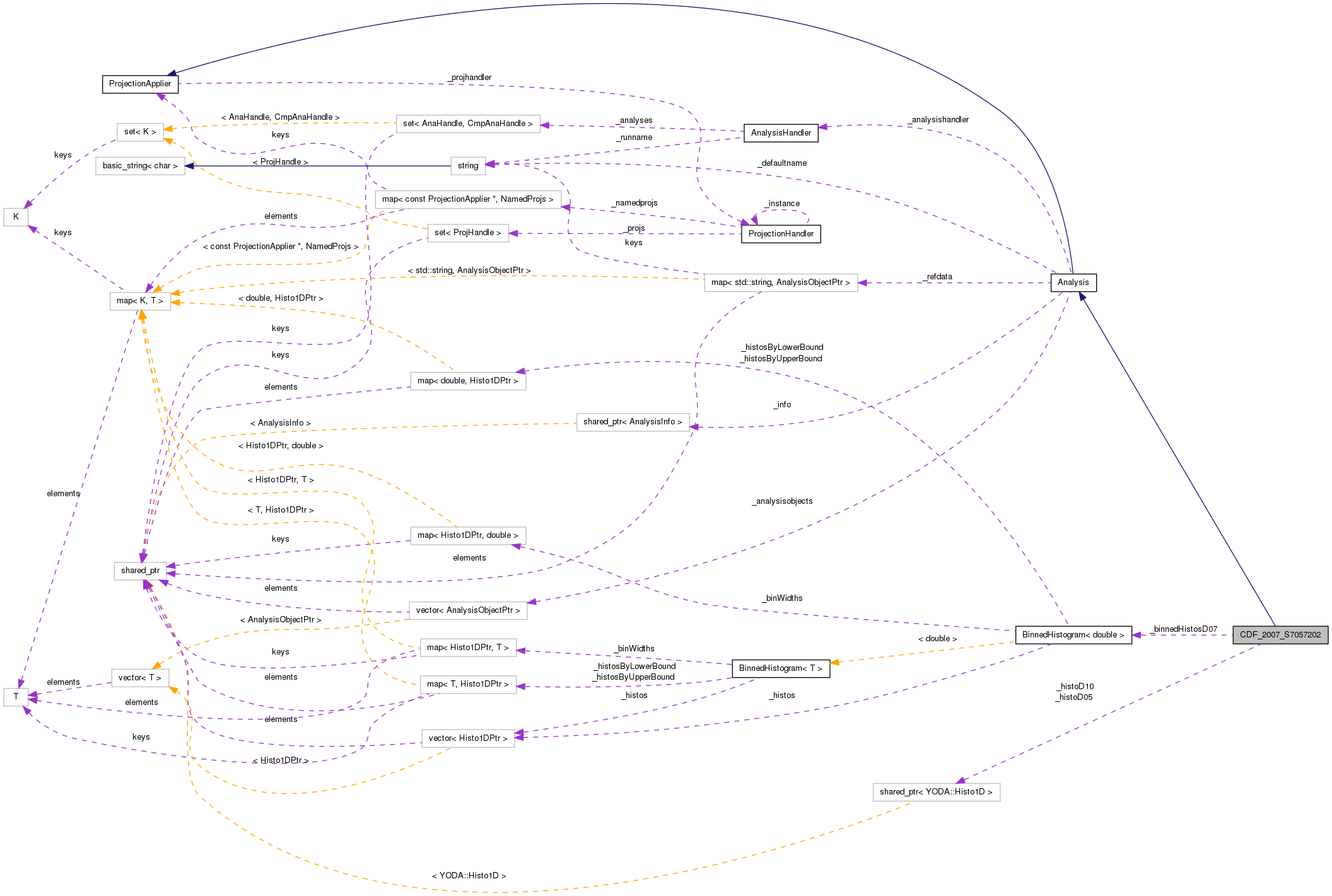Select map< Histo1DPtr, double > node
This screenshot has width=1332, height=896.
(468, 535)
